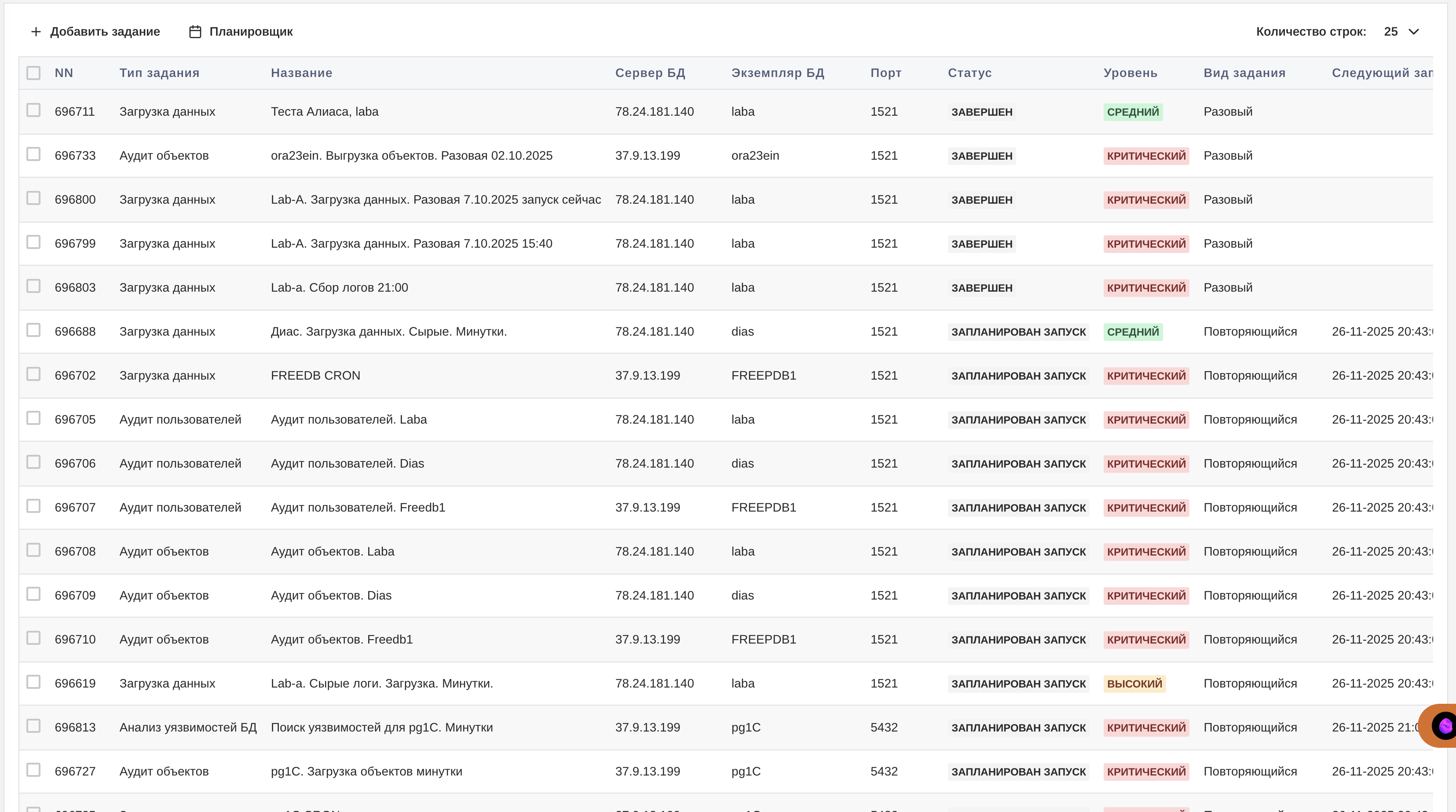
Task: Select row Аудит объектов. Dias
Action: pyautogui.click(x=331, y=596)
